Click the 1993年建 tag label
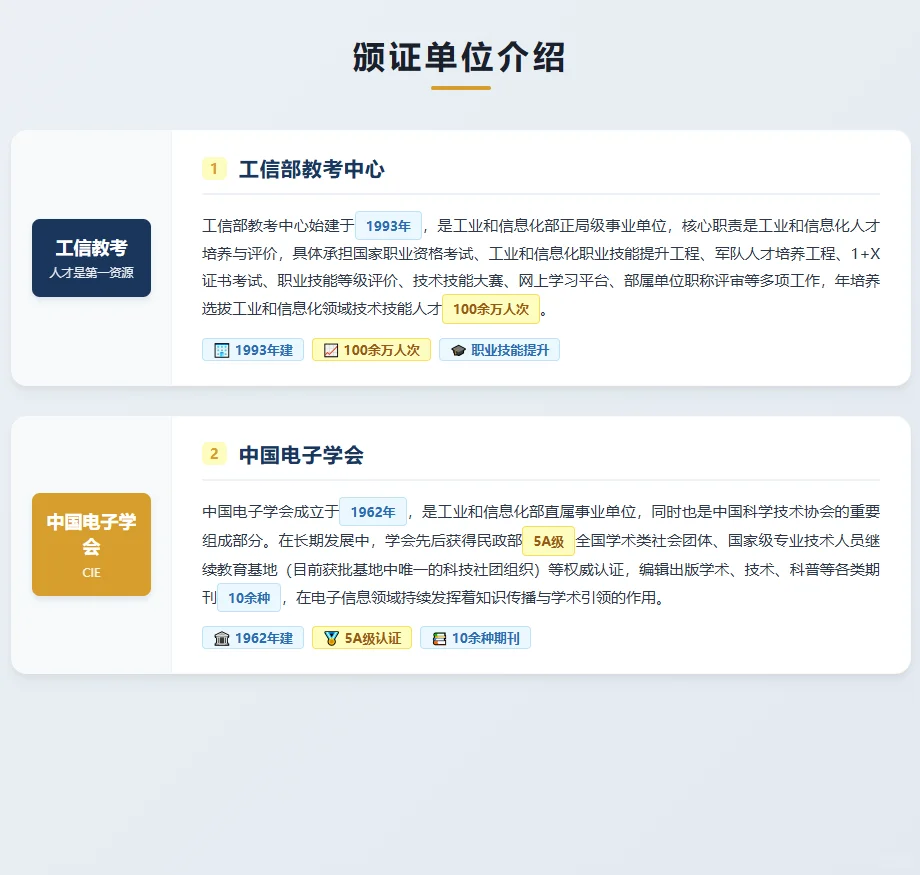The image size is (920, 875). [264, 350]
